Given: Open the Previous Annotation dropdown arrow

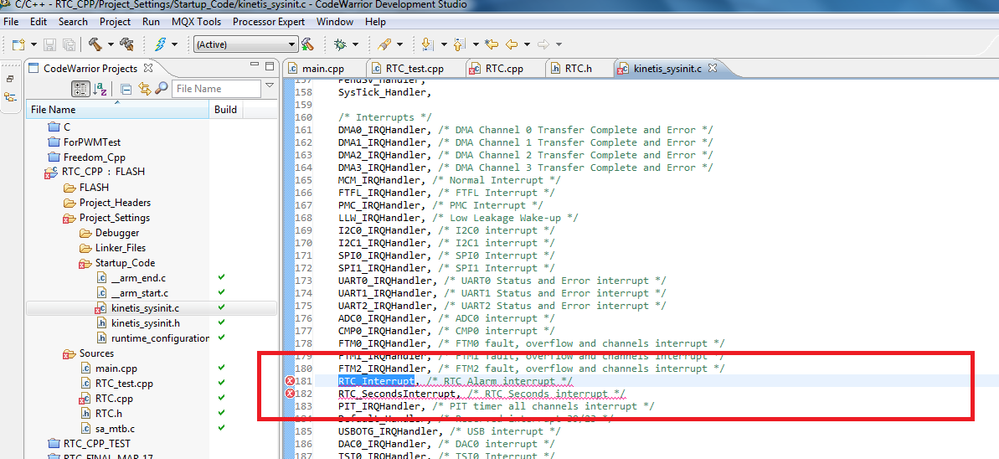Looking at the screenshot, I should click(x=476, y=45).
